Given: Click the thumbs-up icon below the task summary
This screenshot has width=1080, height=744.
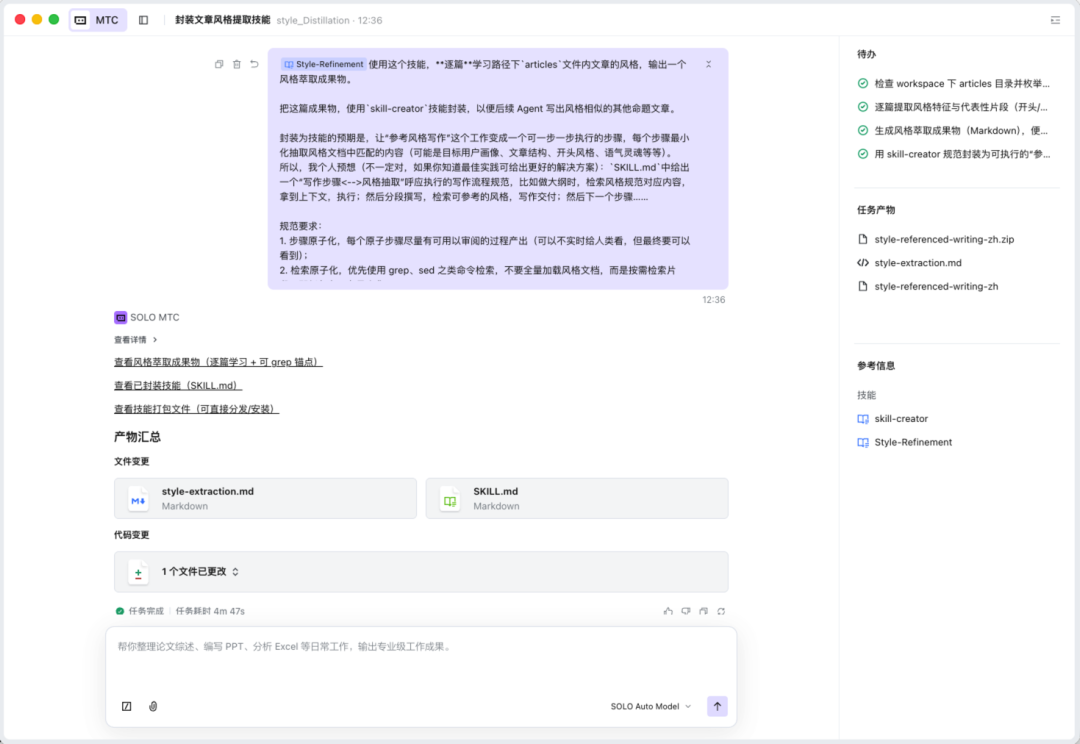Looking at the screenshot, I should click(x=669, y=611).
